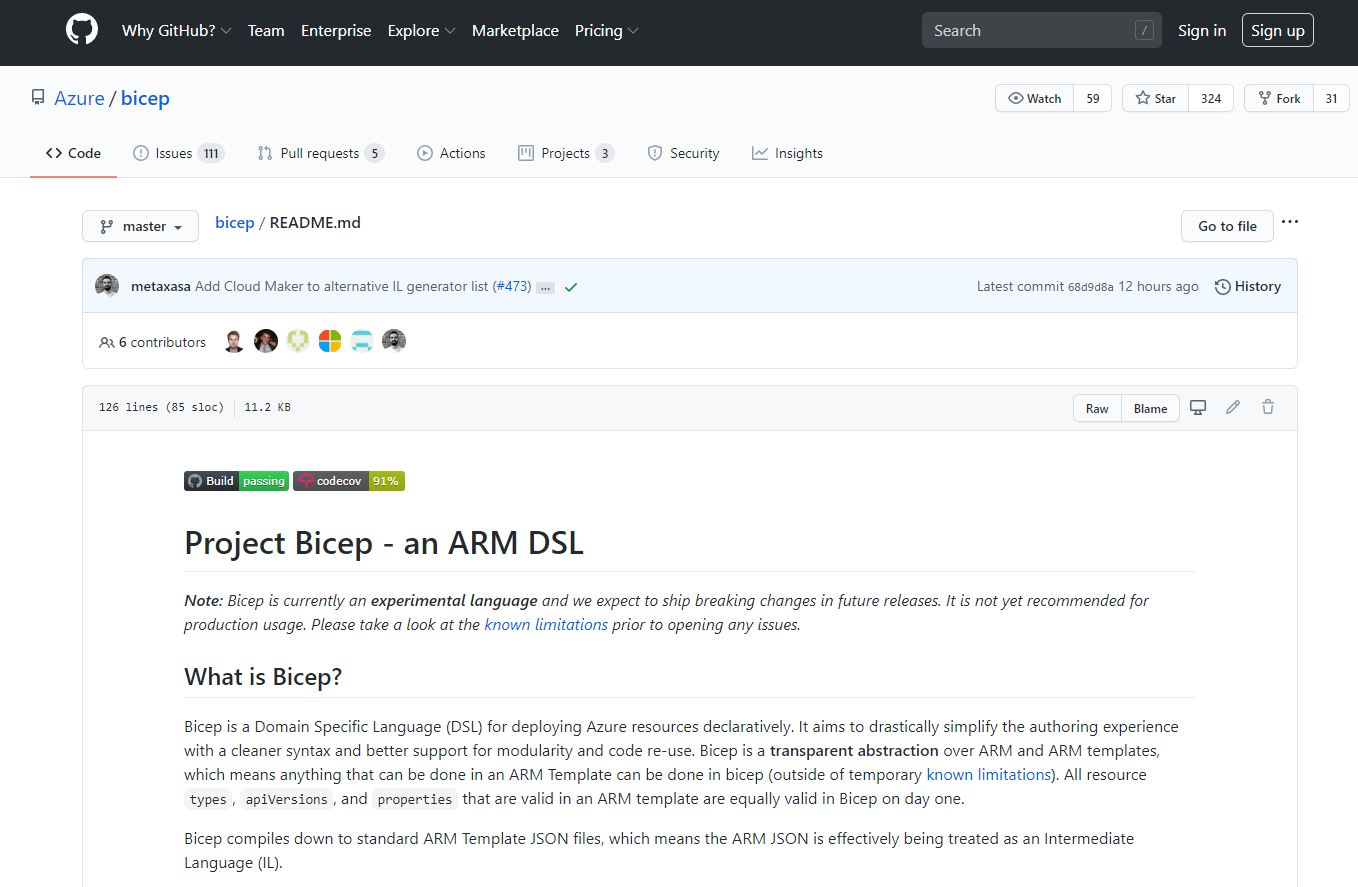Click the 6 contributors link
The height and width of the screenshot is (887, 1358).
(153, 342)
